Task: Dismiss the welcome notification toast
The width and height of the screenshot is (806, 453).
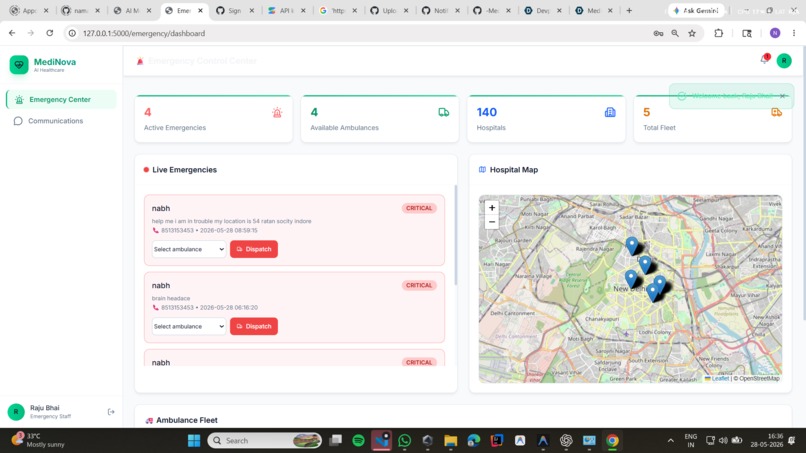Action: [x=782, y=96]
